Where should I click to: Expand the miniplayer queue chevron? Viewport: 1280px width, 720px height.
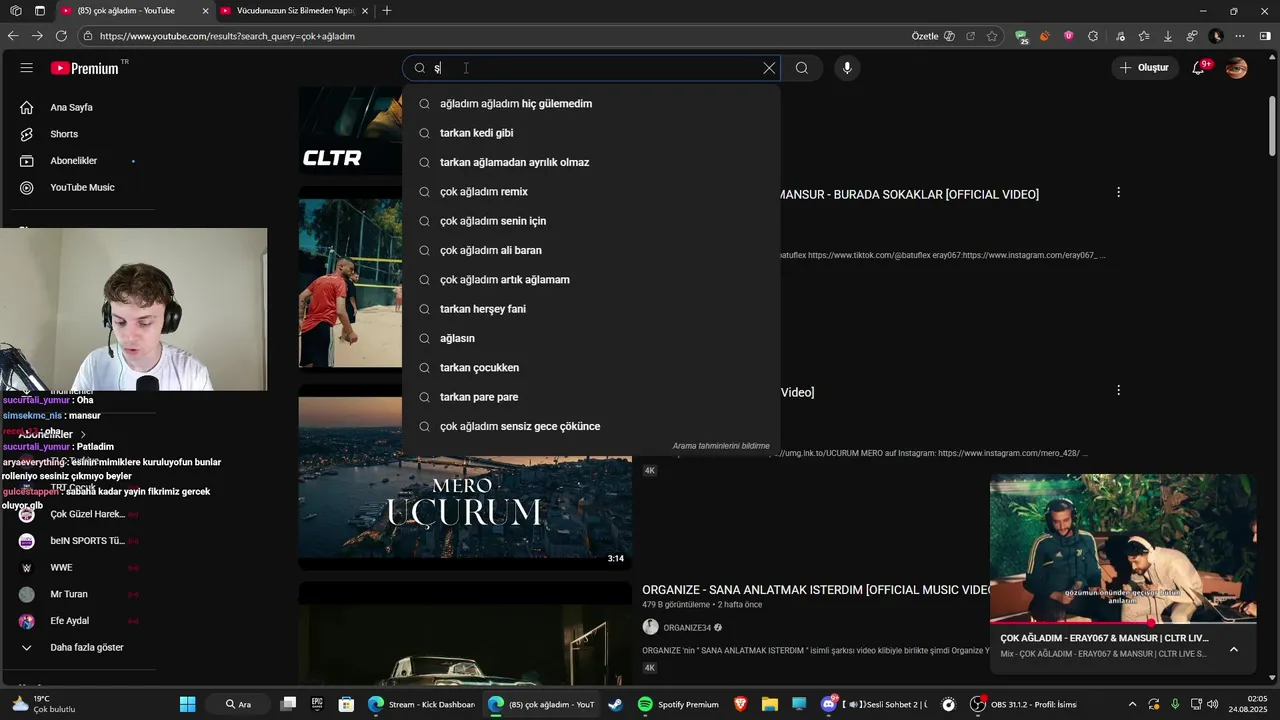pyautogui.click(x=1234, y=649)
